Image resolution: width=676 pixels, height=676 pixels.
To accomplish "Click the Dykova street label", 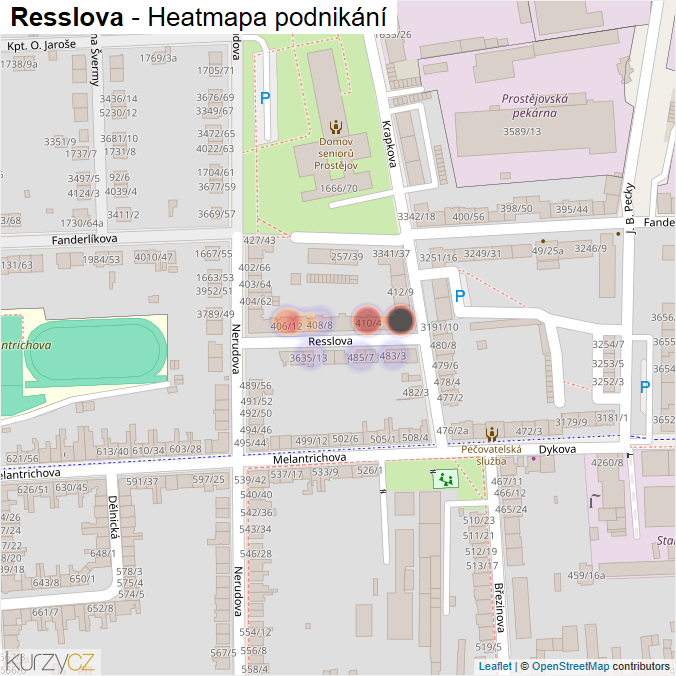I will coord(557,449).
